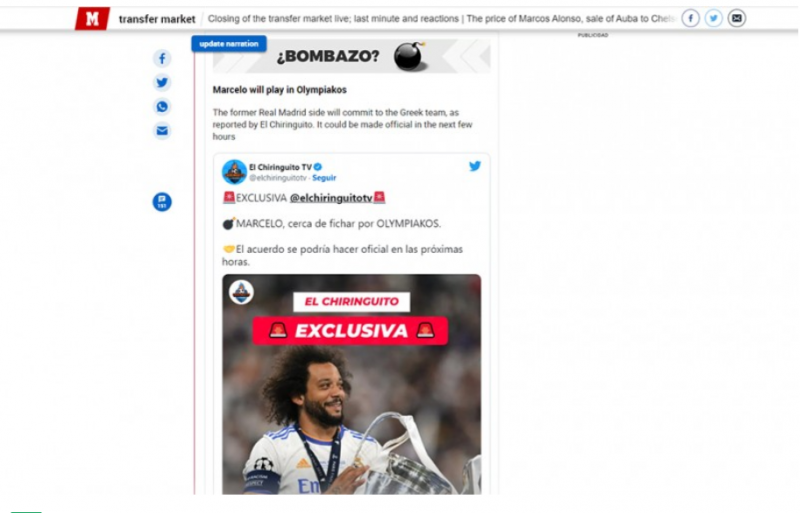Open the Marcelo exclusive tweet image
800x513 pixels.
click(x=352, y=384)
